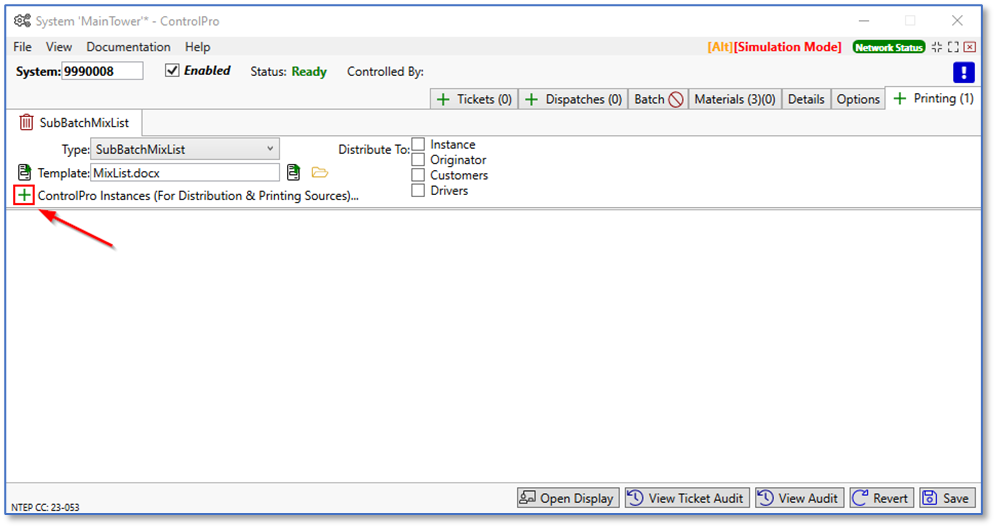Switch to the Tickets (0) tab

coord(473,99)
